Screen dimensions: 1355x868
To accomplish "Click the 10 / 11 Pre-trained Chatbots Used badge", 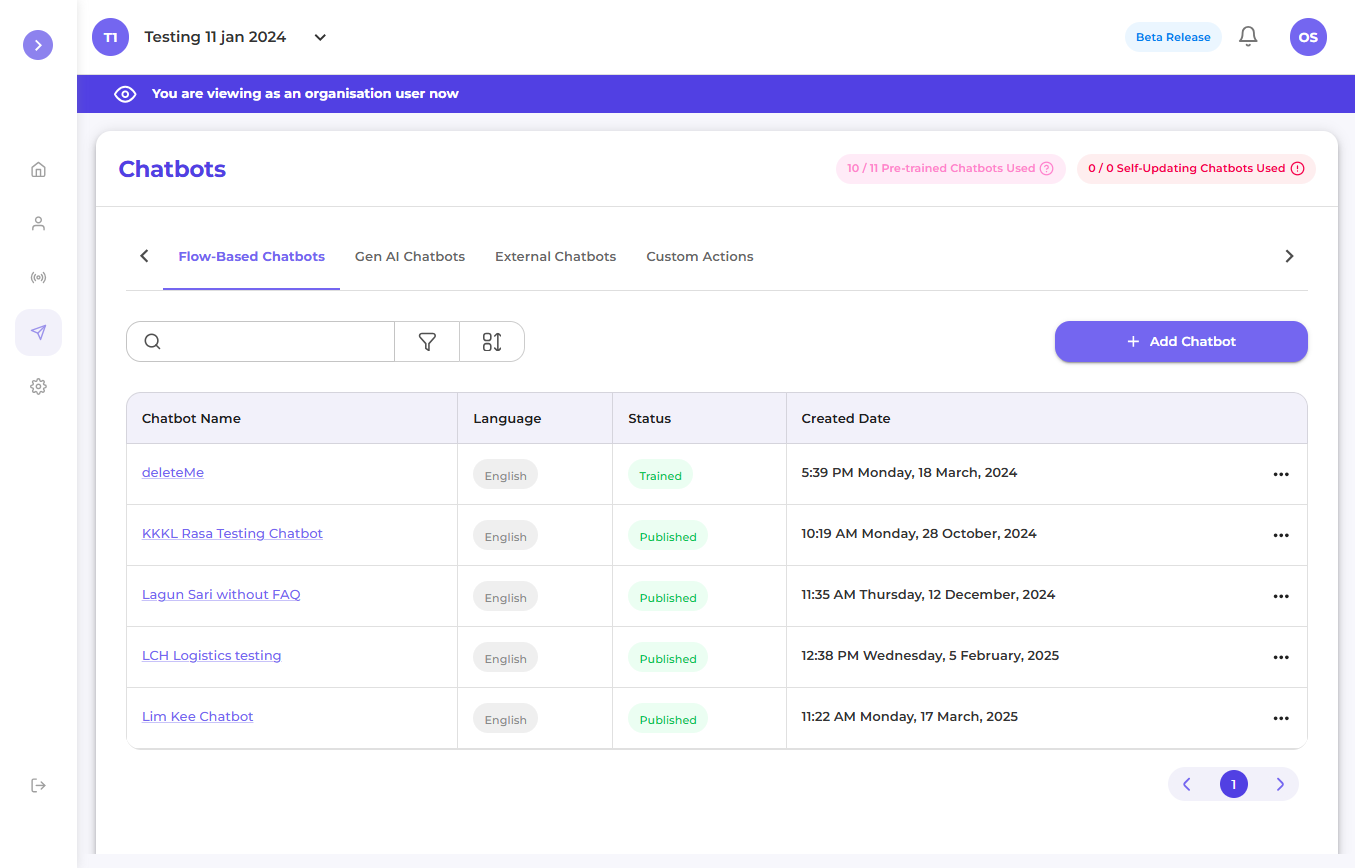I will pyautogui.click(x=951, y=168).
